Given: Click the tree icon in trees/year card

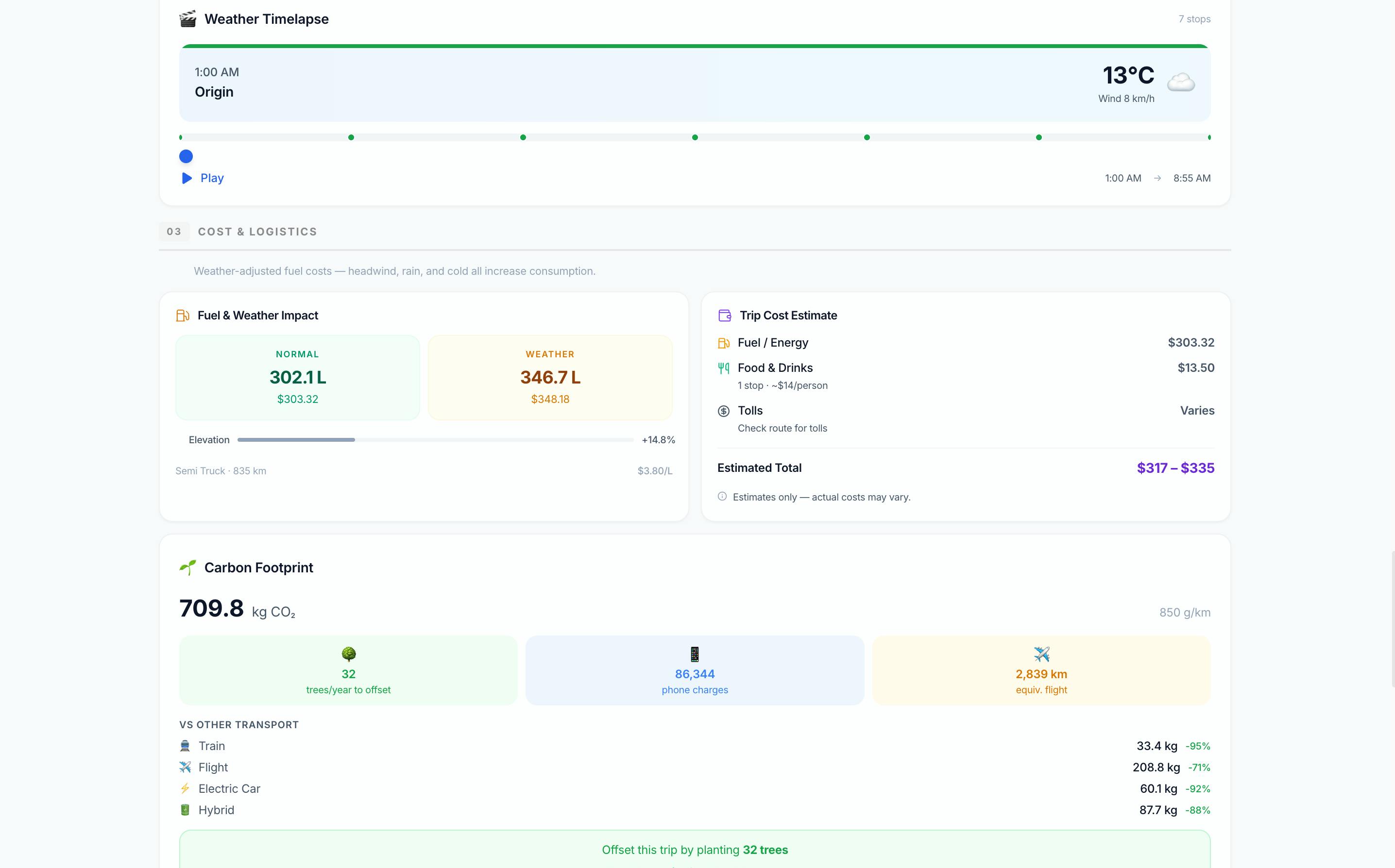Looking at the screenshot, I should click(349, 654).
